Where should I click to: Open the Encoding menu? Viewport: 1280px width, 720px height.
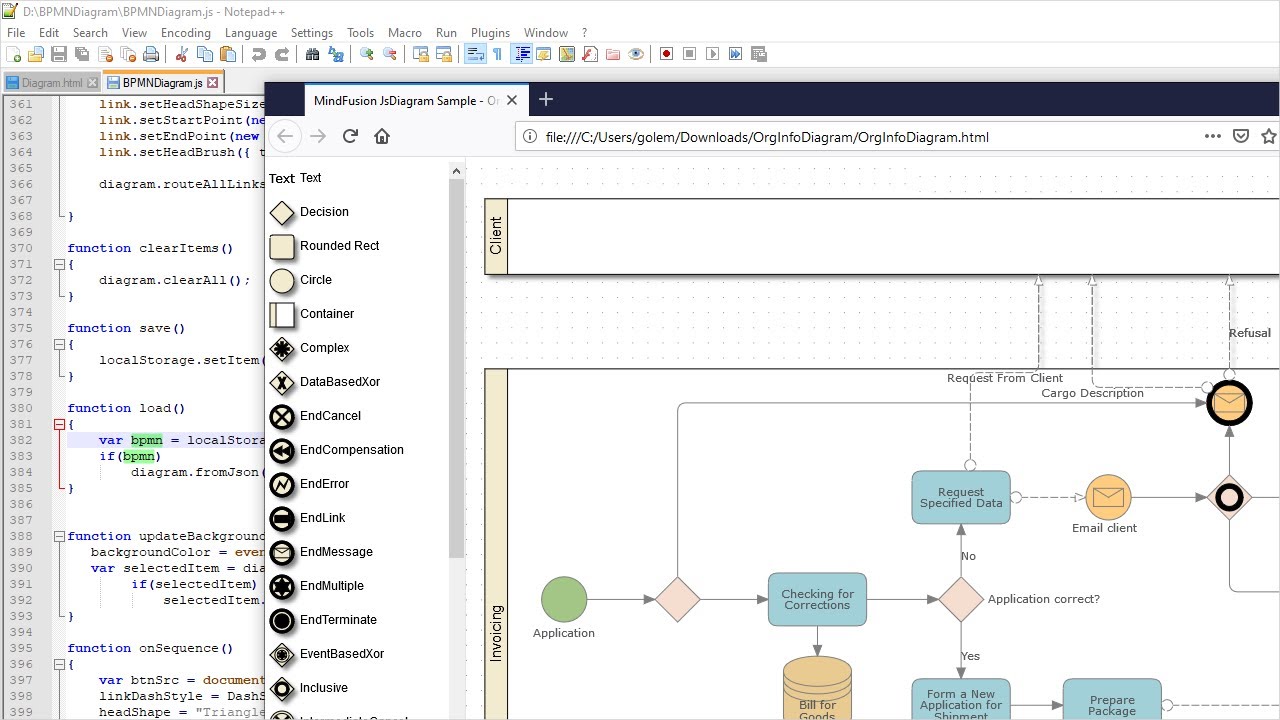186,33
